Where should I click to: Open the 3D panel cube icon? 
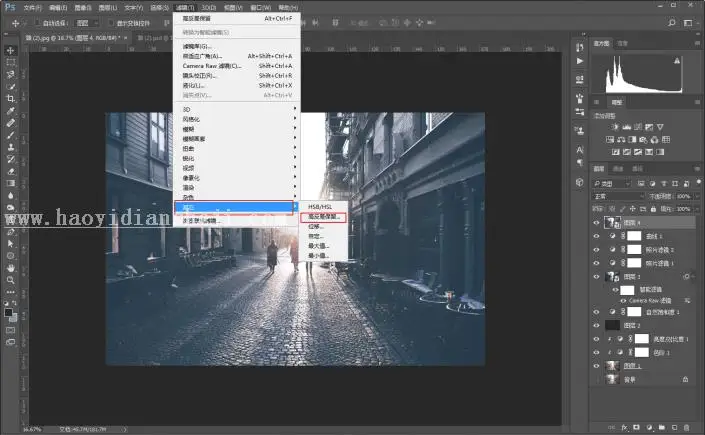click(x=580, y=182)
